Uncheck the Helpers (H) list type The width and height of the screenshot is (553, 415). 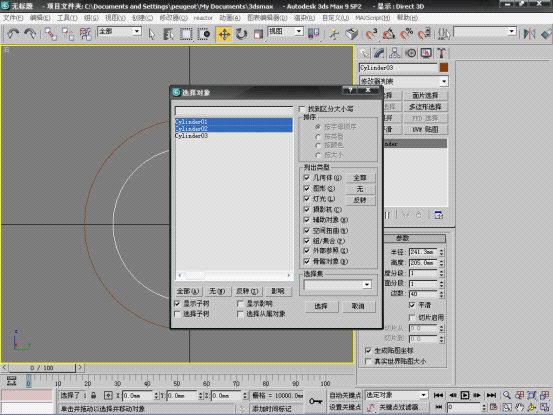point(307,220)
